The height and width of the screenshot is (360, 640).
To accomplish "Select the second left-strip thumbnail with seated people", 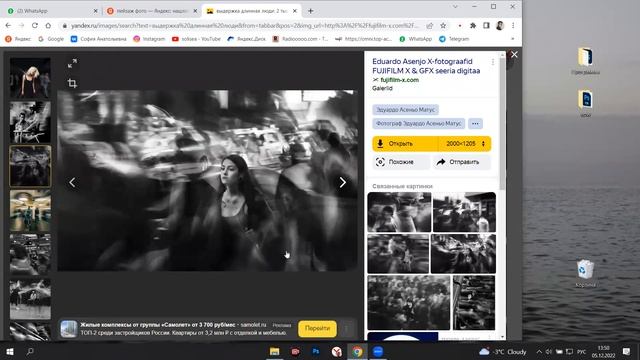I will coord(30,122).
